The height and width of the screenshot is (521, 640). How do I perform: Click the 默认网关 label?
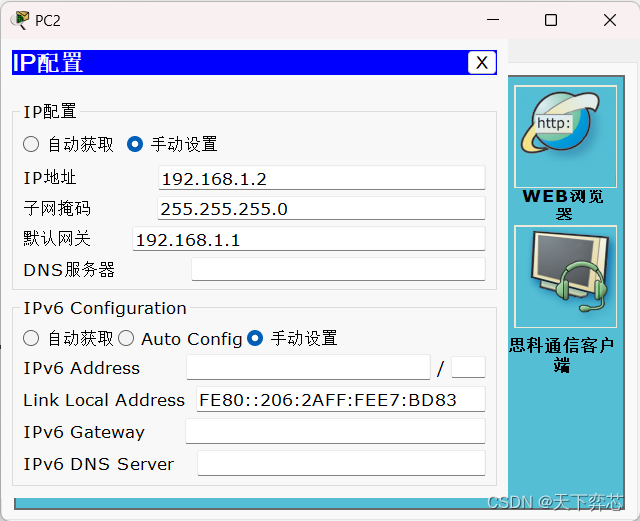57,239
